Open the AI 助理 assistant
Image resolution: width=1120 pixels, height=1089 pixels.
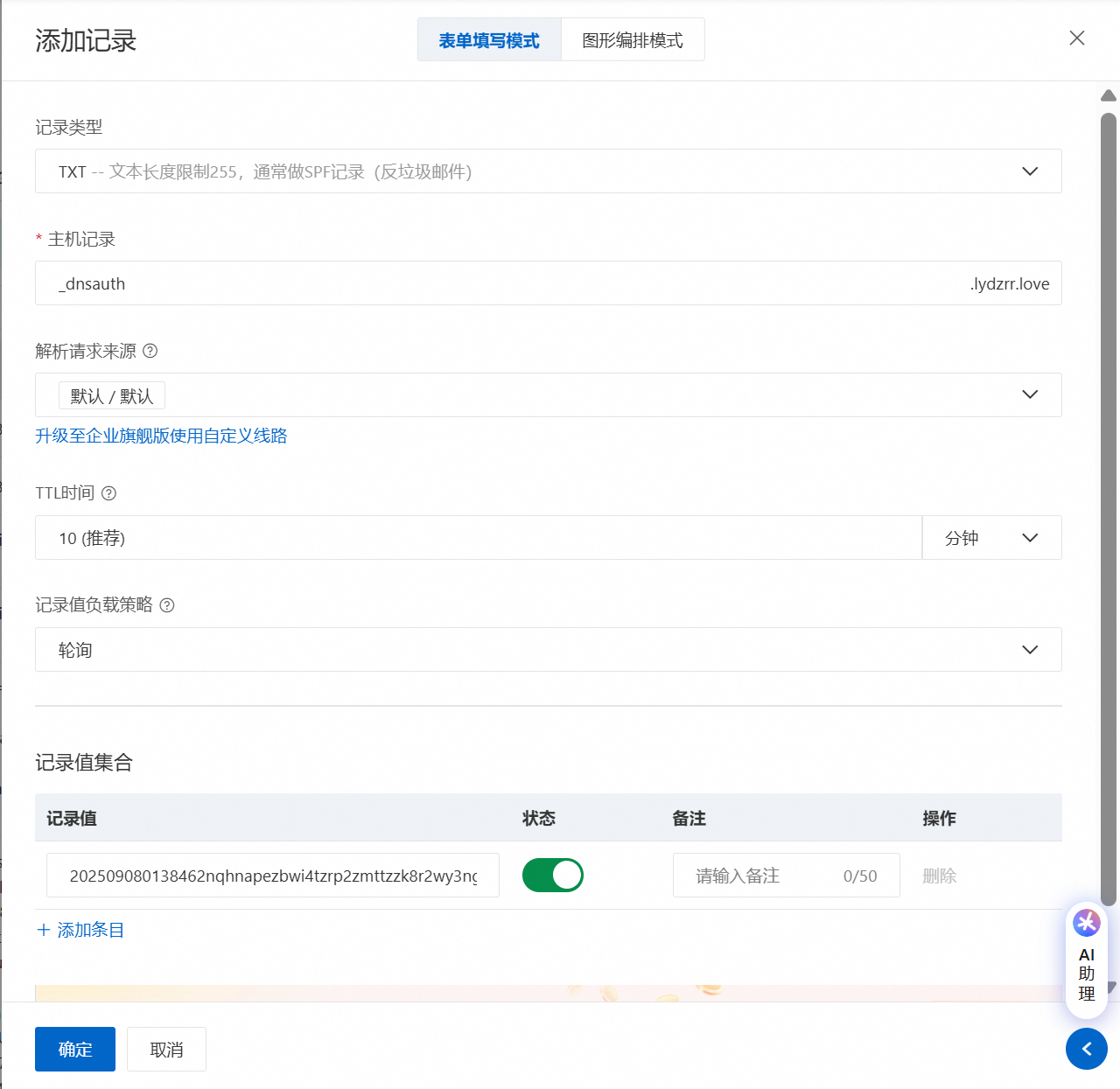(1086, 960)
